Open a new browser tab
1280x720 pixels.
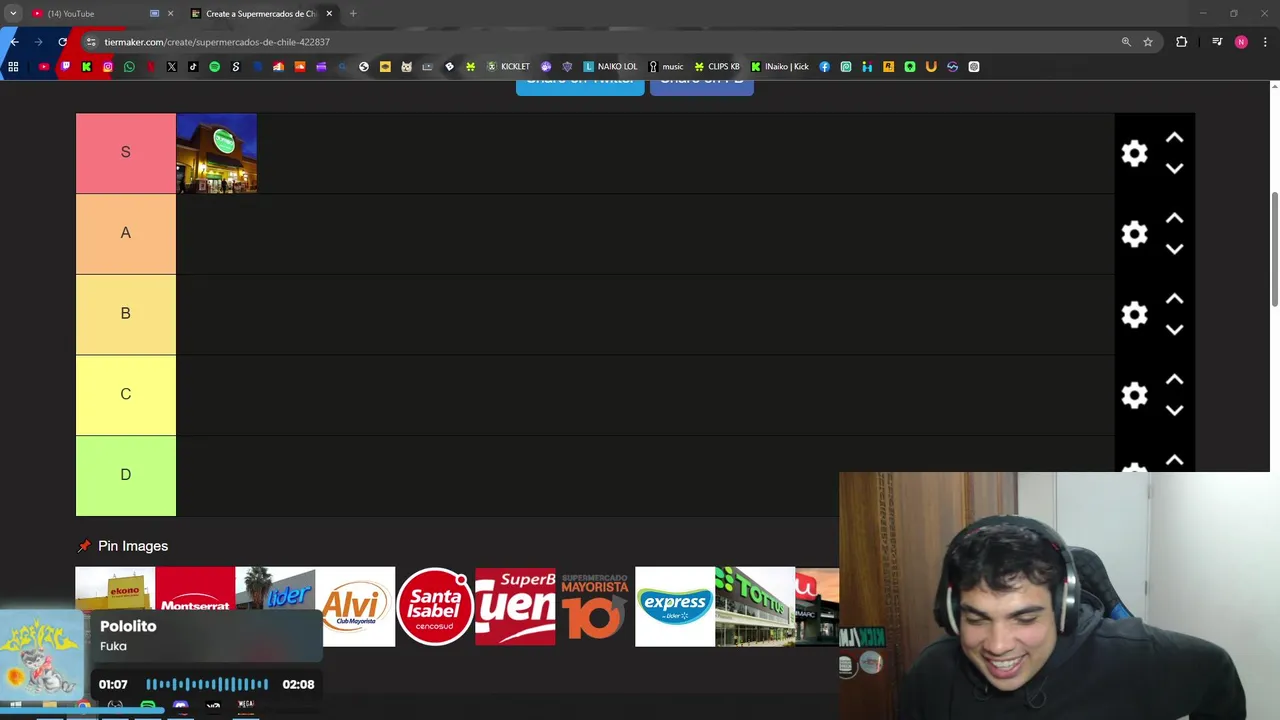(353, 14)
